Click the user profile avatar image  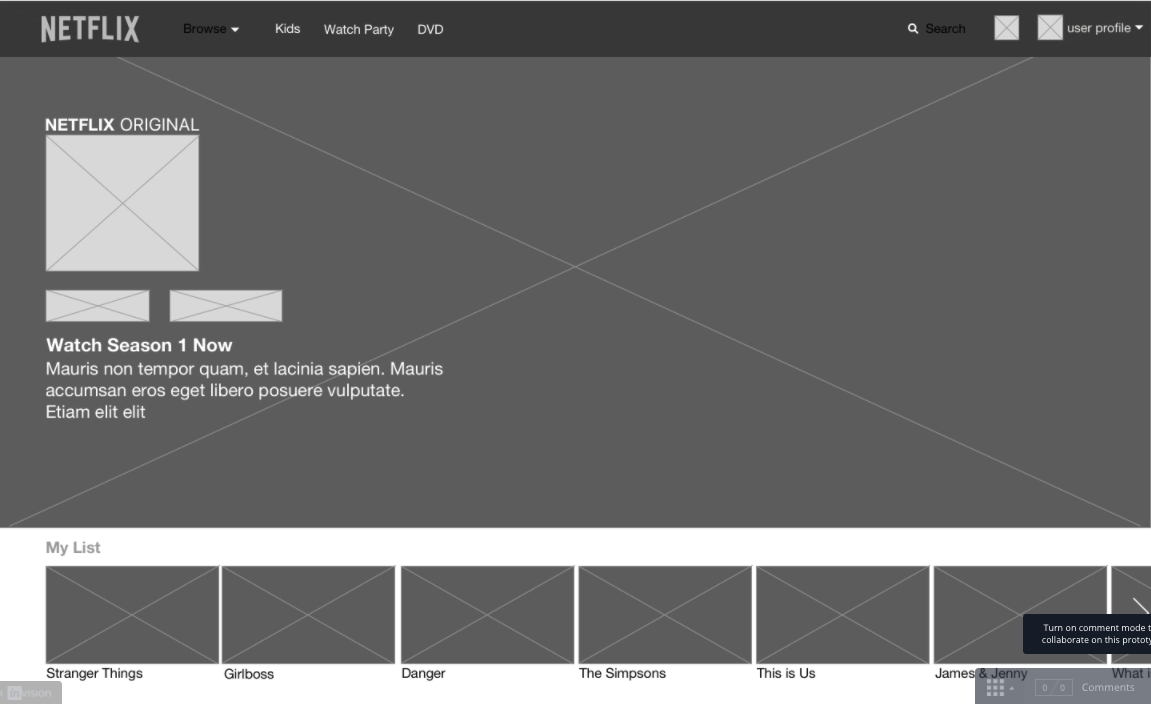click(1050, 28)
